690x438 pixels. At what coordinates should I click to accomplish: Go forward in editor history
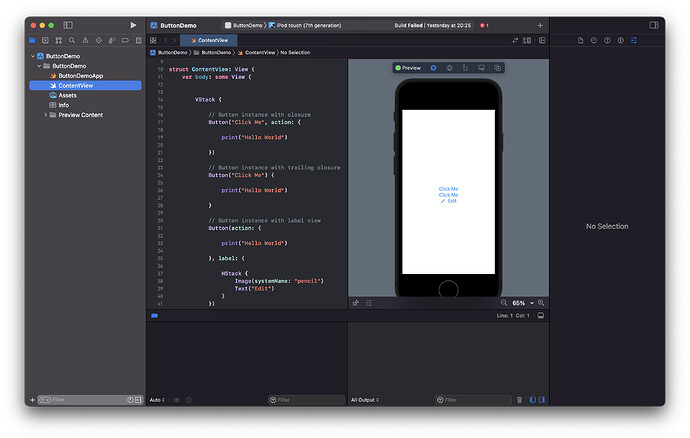[x=174, y=40]
